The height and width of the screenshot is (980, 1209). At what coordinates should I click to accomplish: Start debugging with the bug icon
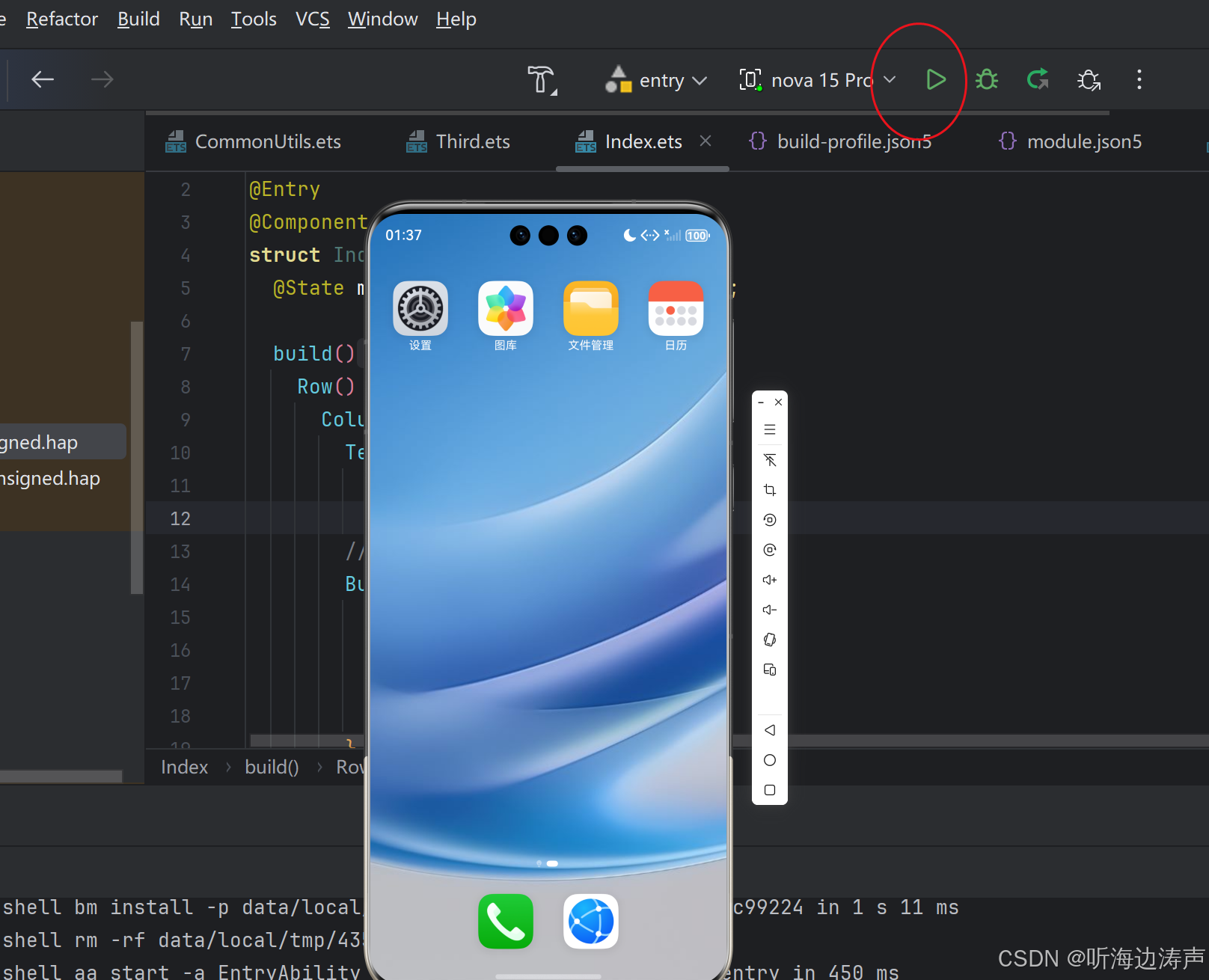click(987, 79)
